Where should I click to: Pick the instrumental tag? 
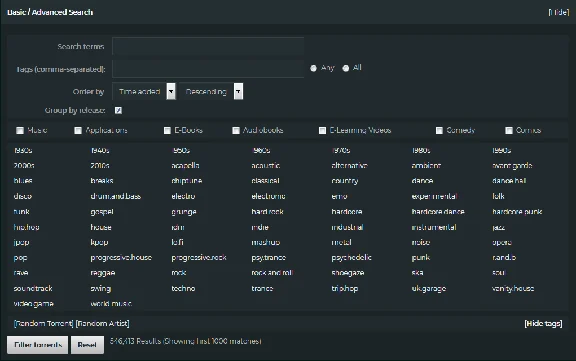[434, 227]
